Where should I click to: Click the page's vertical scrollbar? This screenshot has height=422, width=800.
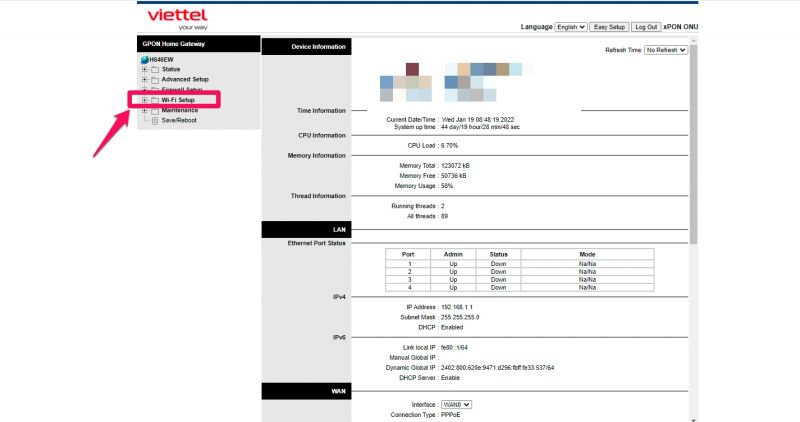point(695,150)
